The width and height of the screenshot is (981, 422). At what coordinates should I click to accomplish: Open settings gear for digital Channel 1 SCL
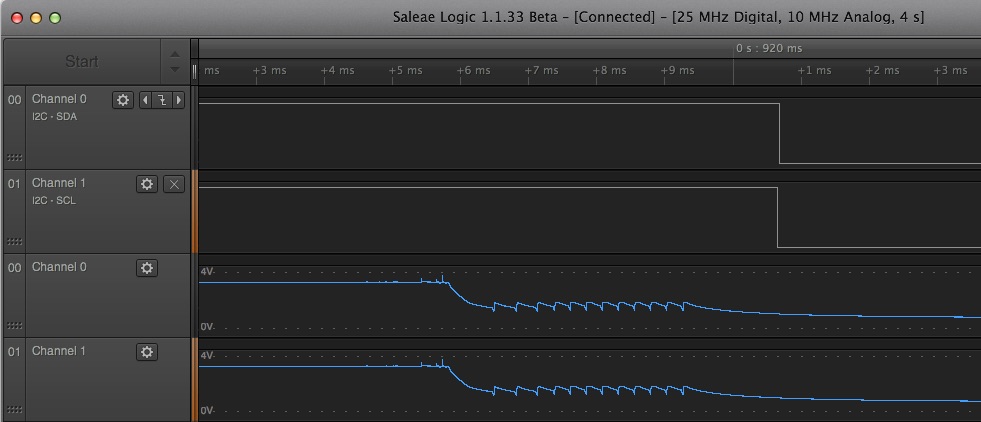pyautogui.click(x=147, y=184)
